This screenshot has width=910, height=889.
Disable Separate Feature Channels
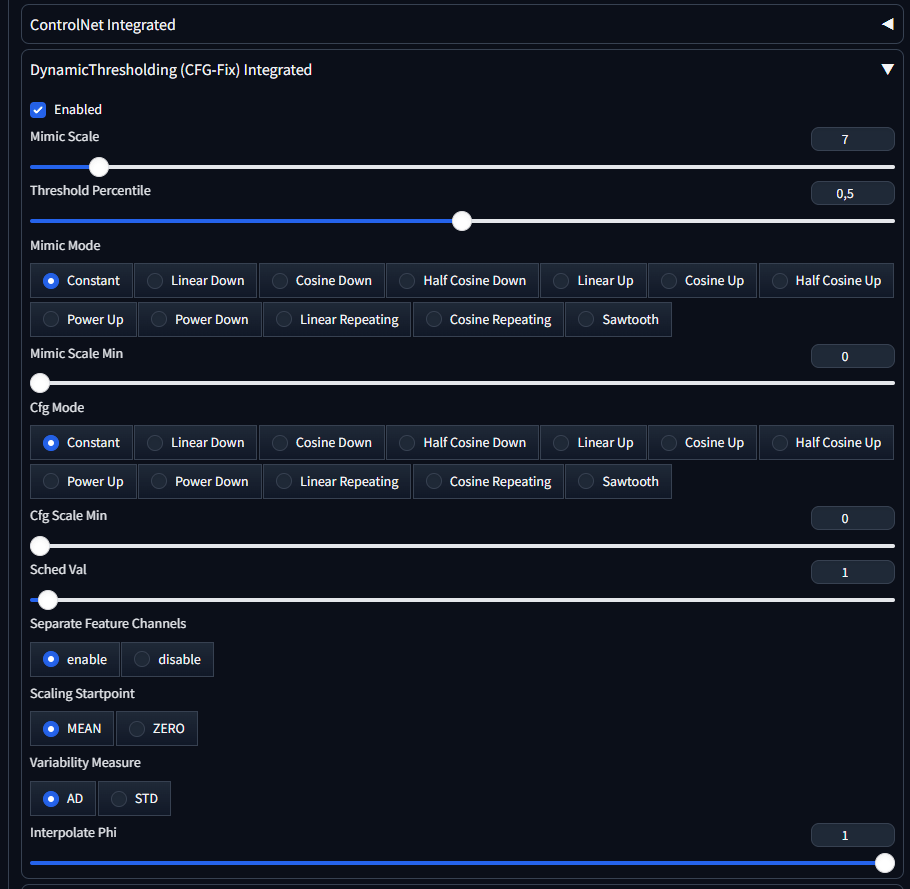pyautogui.click(x=167, y=660)
